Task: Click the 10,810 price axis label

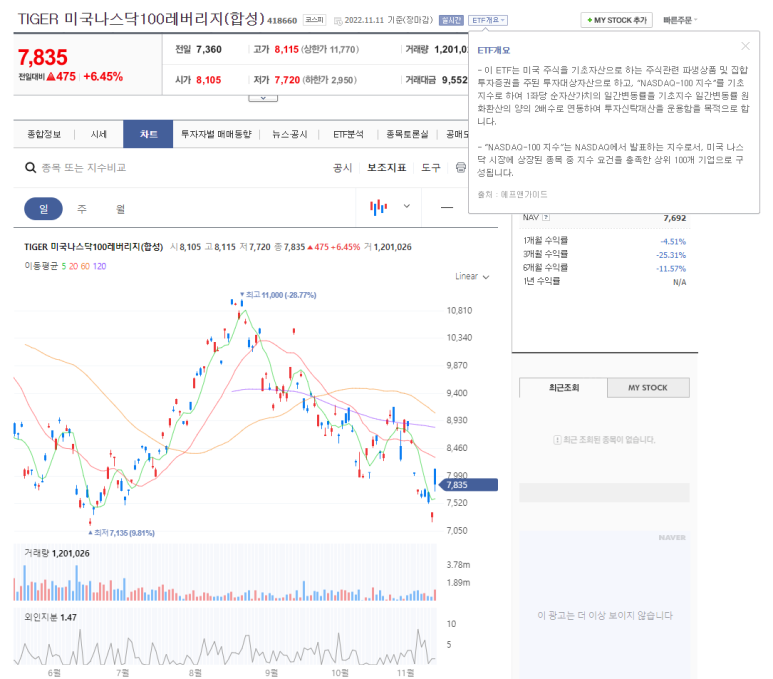Action: pyautogui.click(x=459, y=311)
